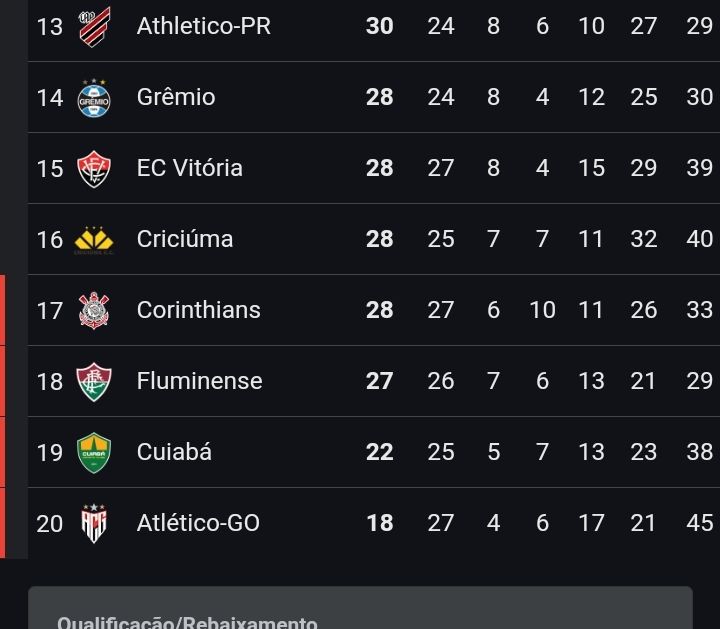720x629 pixels.
Task: Click Atlético-GO's 18 points value
Action: point(379,523)
